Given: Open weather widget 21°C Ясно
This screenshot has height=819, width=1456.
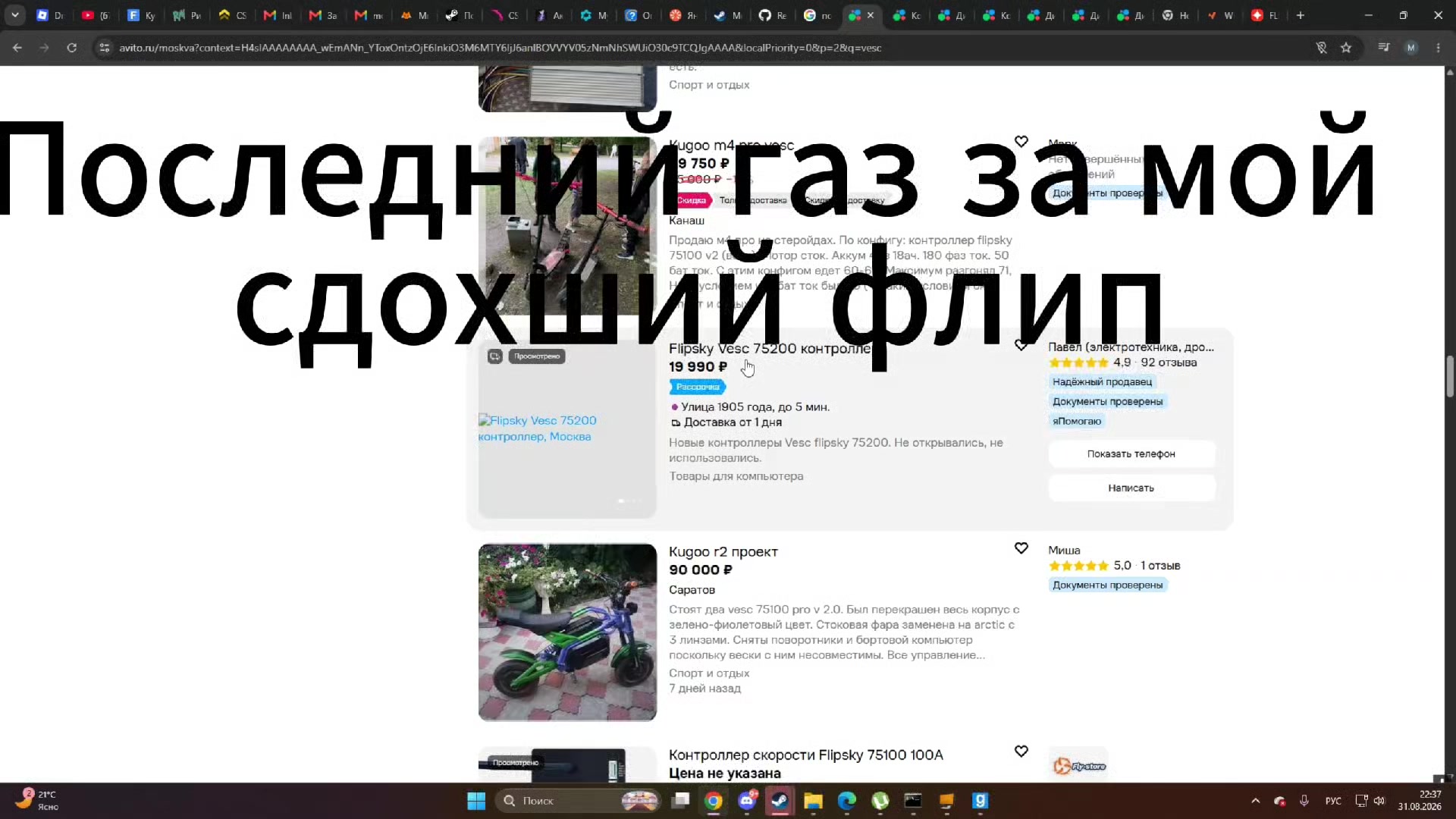Looking at the screenshot, I should (36, 800).
